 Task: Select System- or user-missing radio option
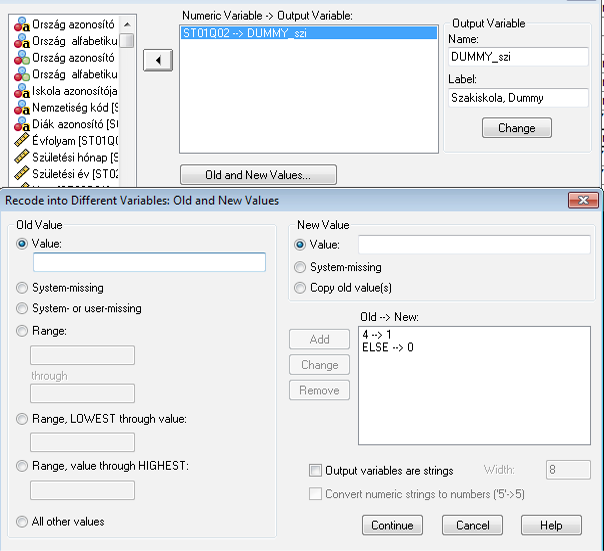pos(23,309)
